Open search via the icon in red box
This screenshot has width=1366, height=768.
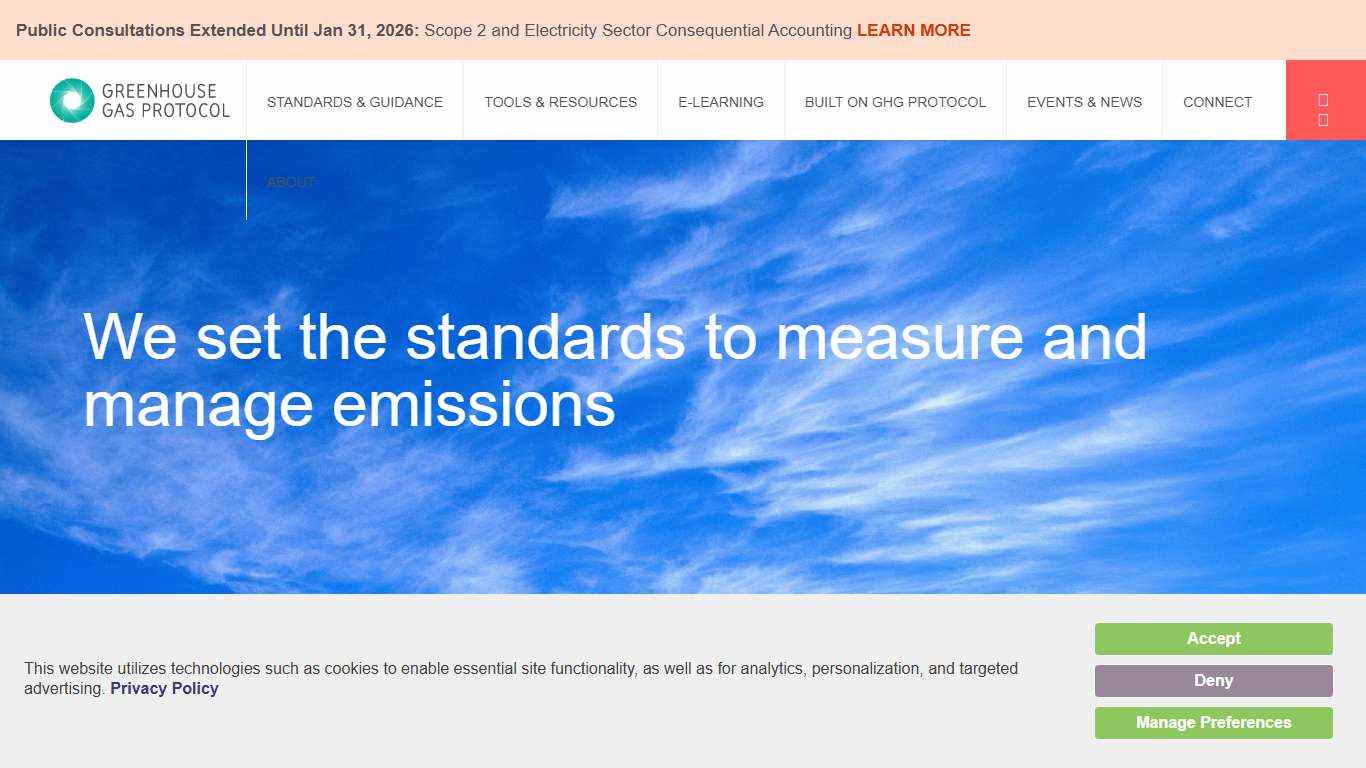(1323, 100)
